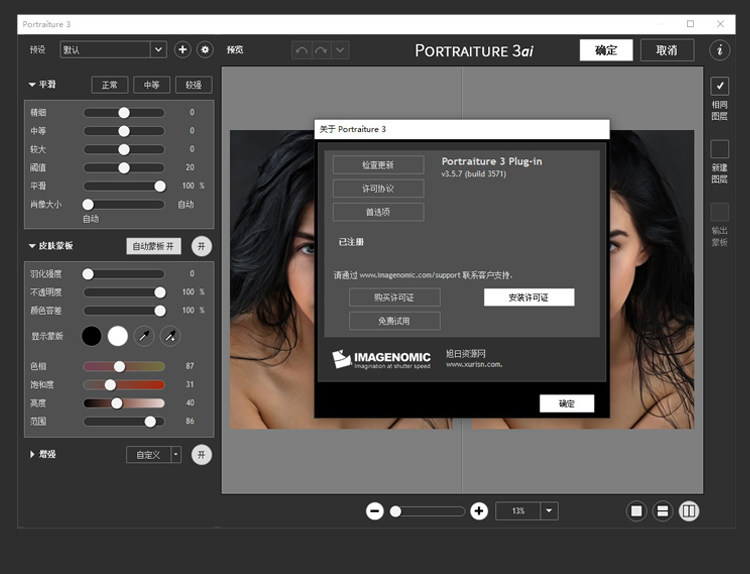Click the left preview image

click(272, 279)
